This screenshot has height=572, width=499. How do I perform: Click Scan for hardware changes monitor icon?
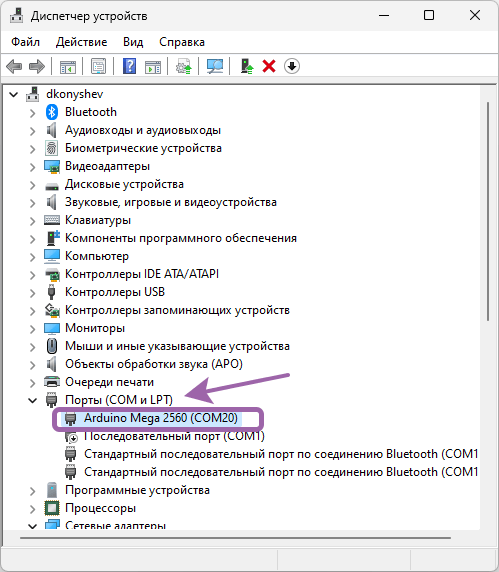[215, 66]
